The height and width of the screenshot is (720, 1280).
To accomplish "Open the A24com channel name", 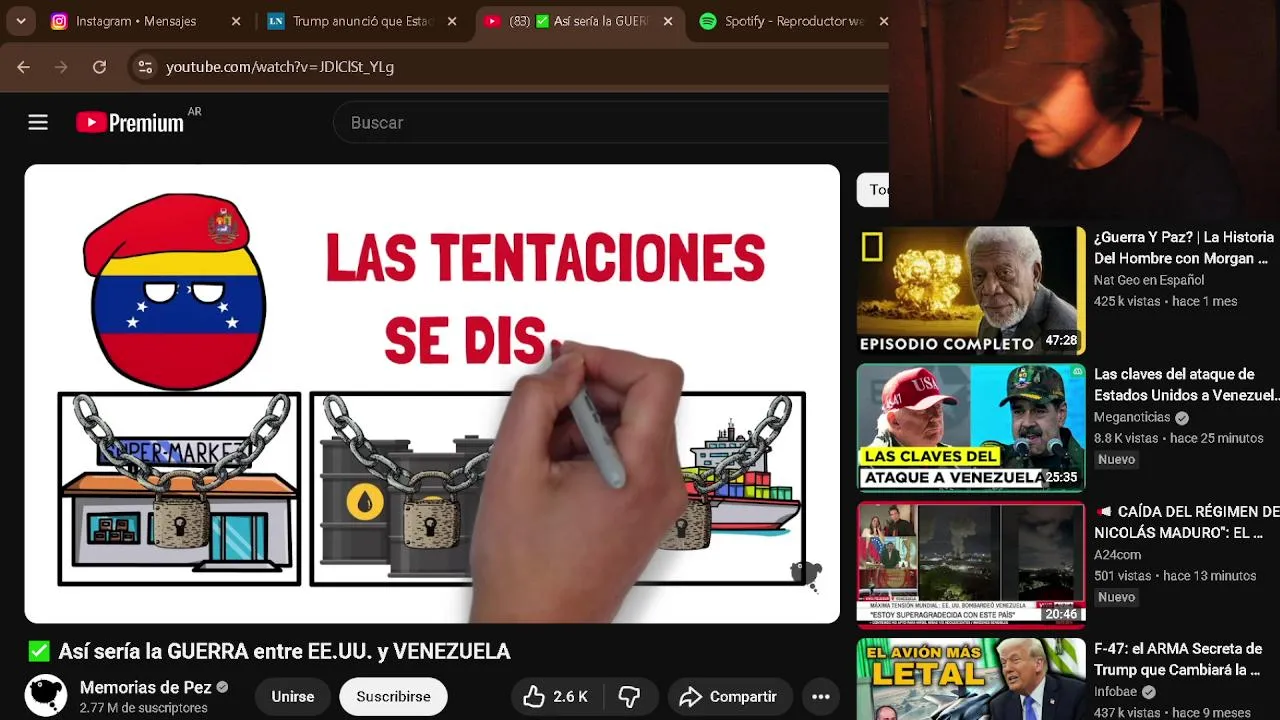I will pos(1117,554).
